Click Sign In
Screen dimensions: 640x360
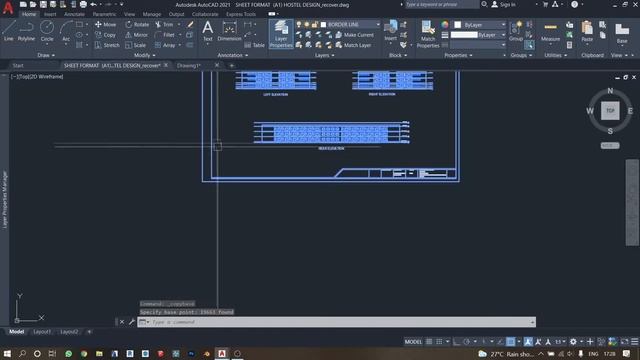(504, 4)
